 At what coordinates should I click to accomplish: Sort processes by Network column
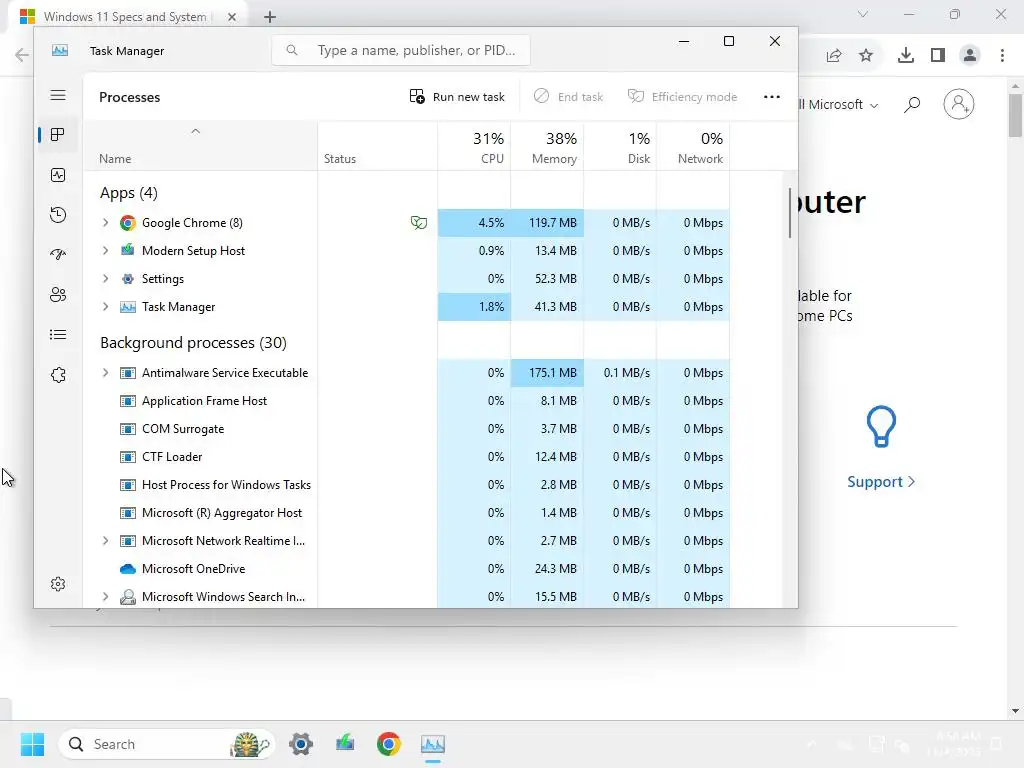[x=693, y=147]
